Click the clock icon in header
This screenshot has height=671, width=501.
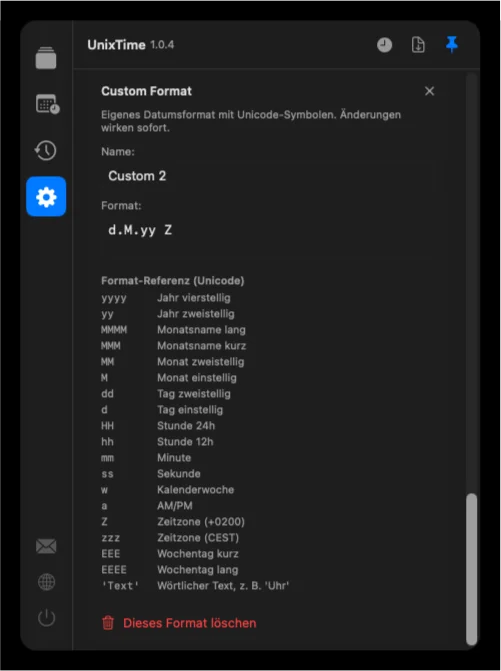(x=384, y=45)
